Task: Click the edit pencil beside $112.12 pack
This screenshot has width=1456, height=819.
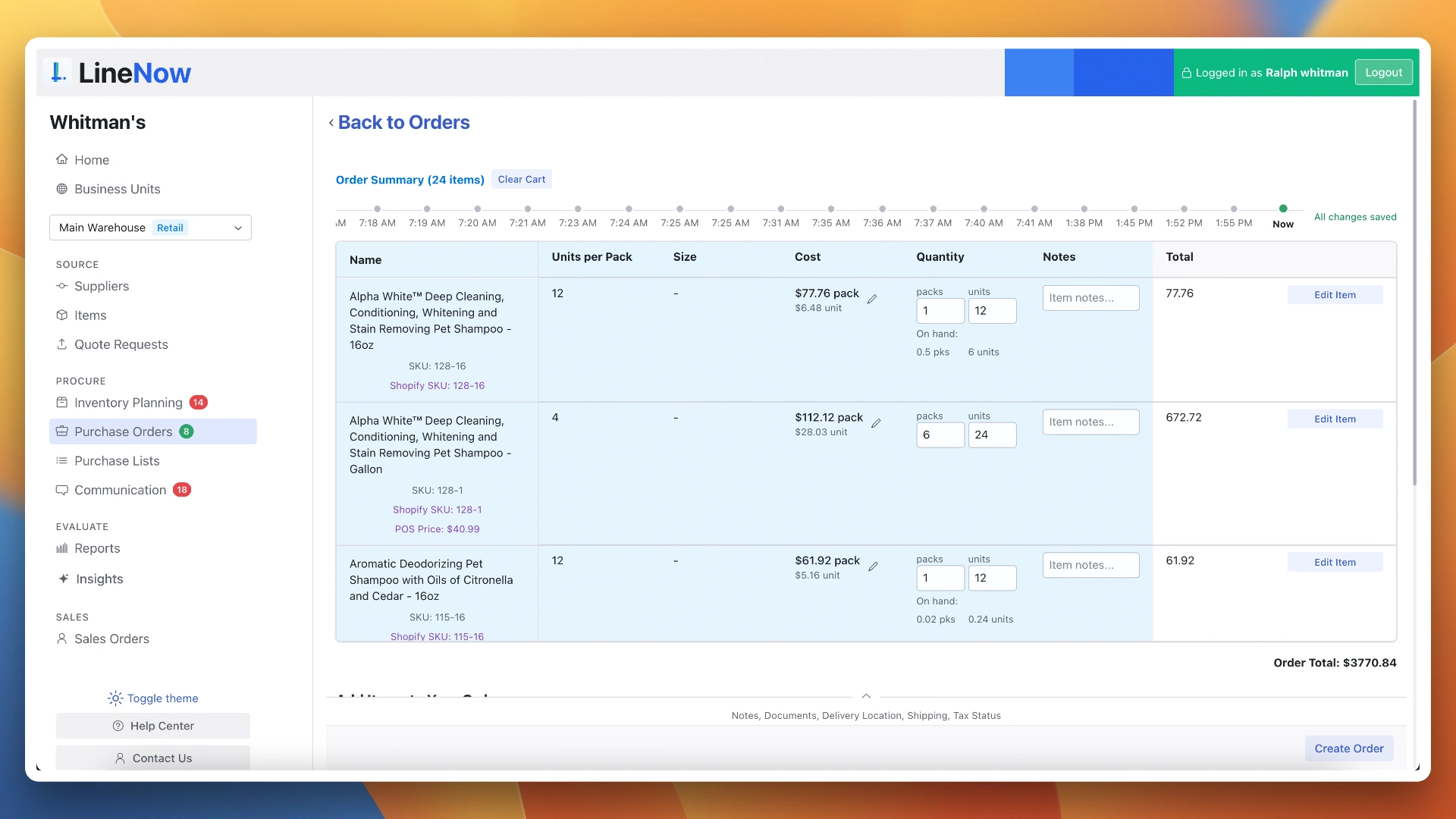Action: pyautogui.click(x=876, y=423)
